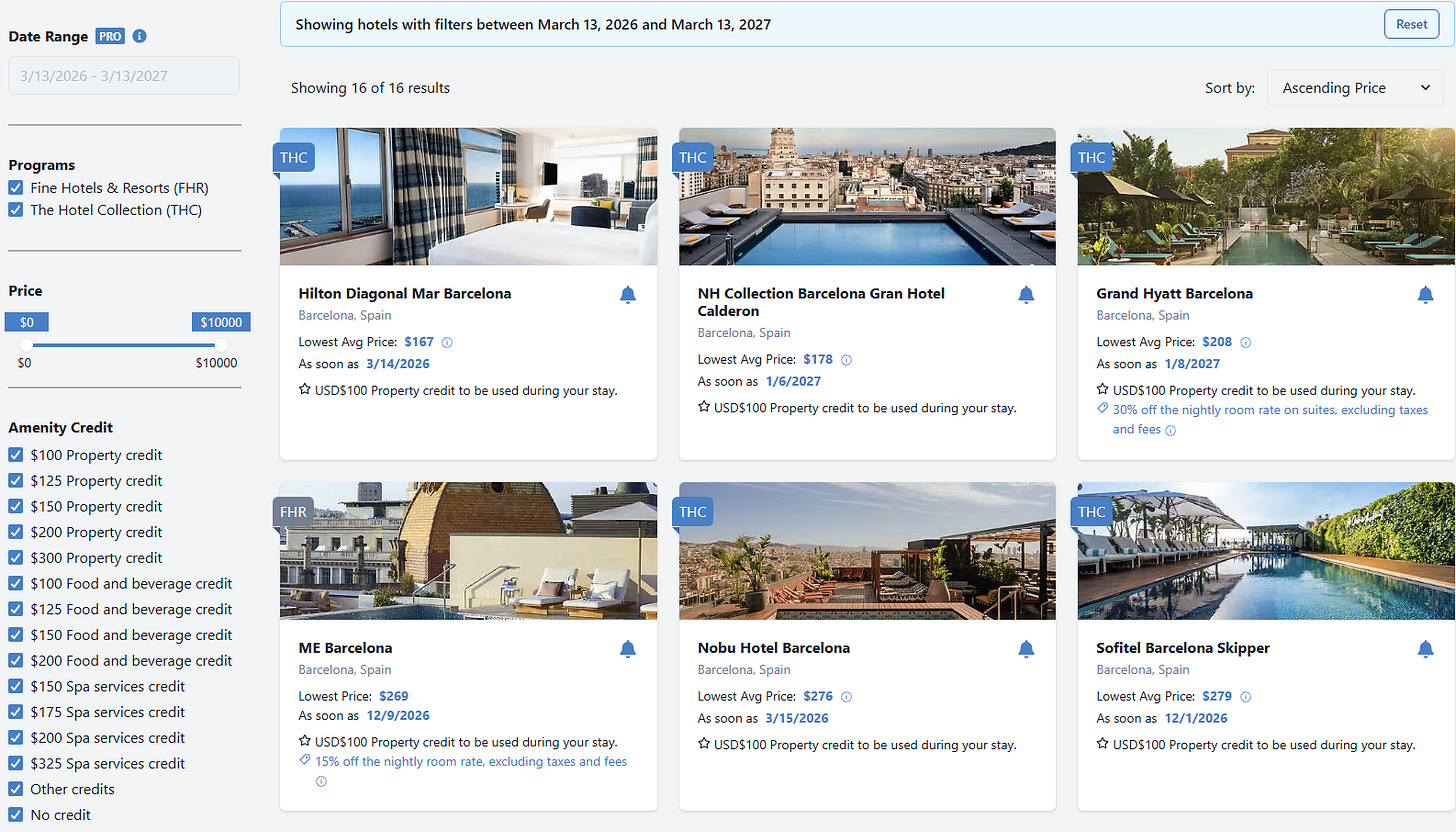
Task: Click the 'Showing 16 of 16 results' text
Action: click(370, 88)
